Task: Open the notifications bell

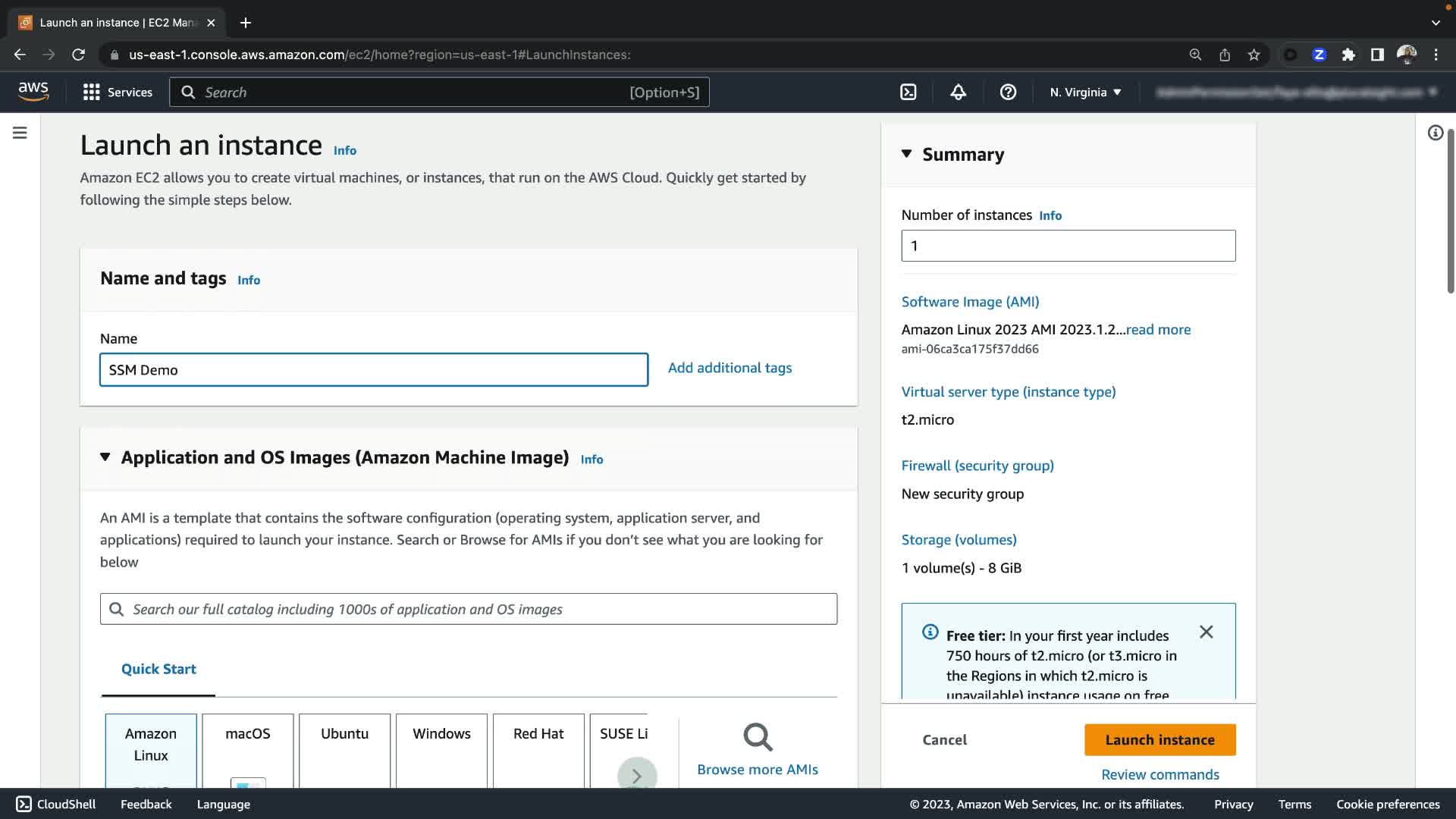Action: pyautogui.click(x=958, y=93)
